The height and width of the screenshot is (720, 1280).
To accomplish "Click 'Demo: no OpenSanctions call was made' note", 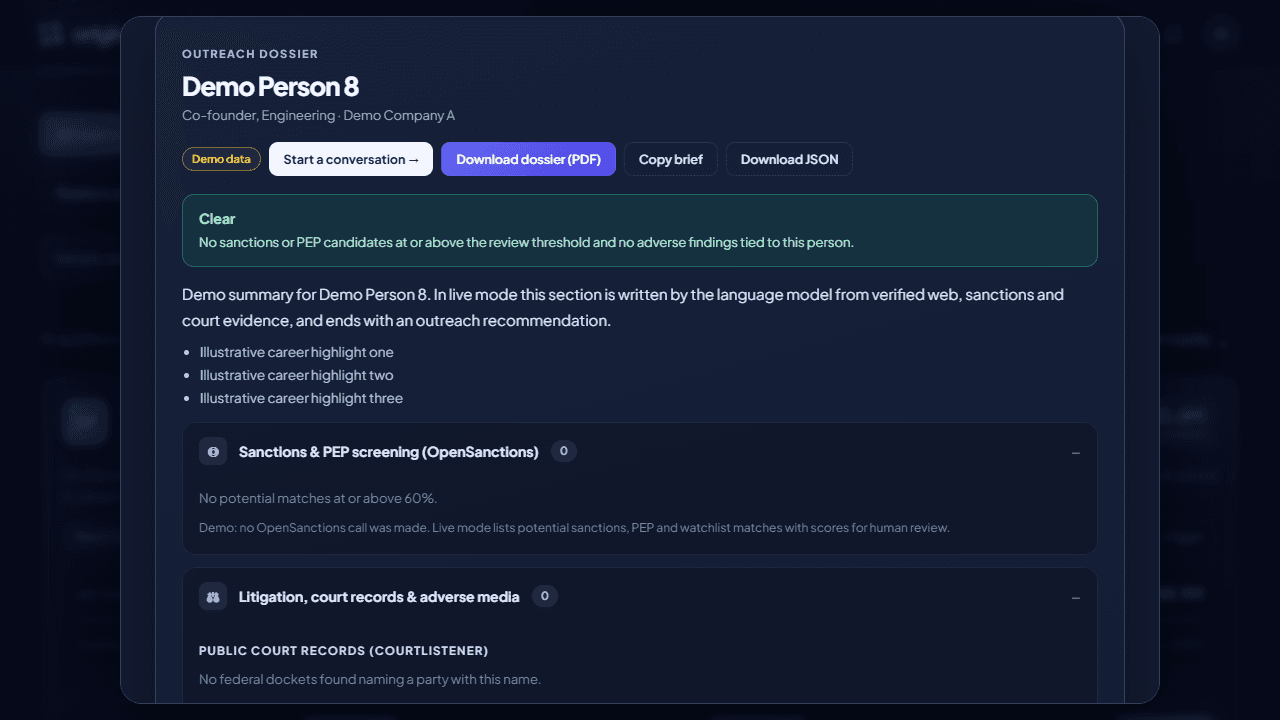I will pos(574,527).
